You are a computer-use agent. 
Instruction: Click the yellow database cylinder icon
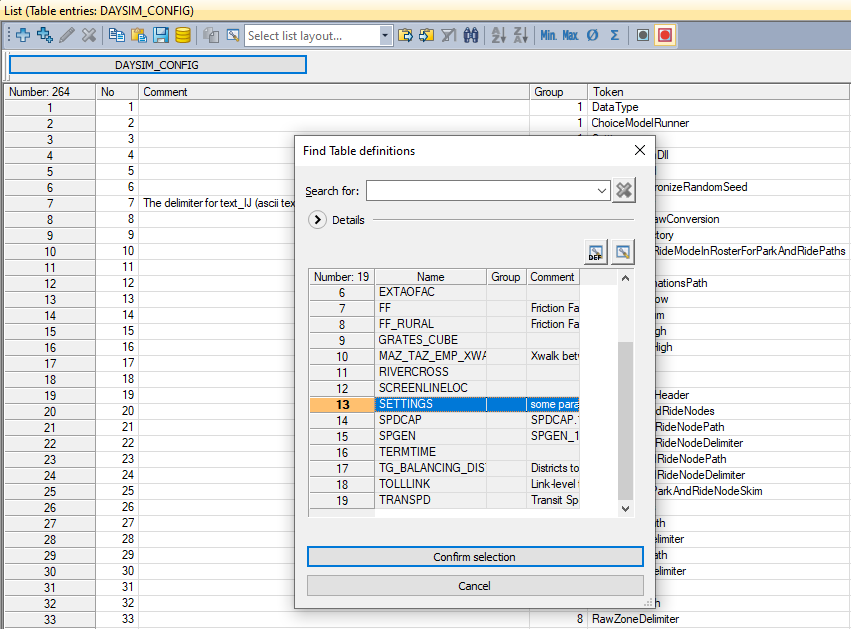182,35
